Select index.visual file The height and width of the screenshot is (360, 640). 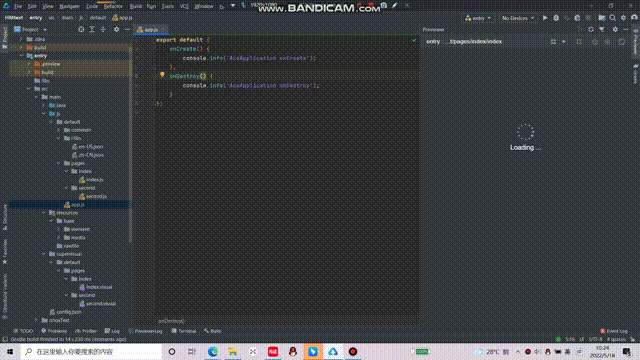click(96, 287)
